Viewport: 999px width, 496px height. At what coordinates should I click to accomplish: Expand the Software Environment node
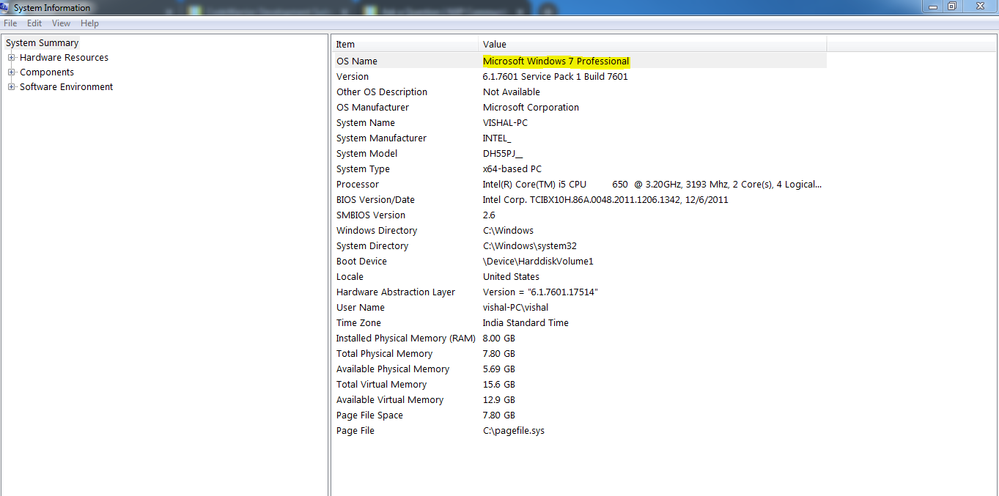tap(11, 87)
